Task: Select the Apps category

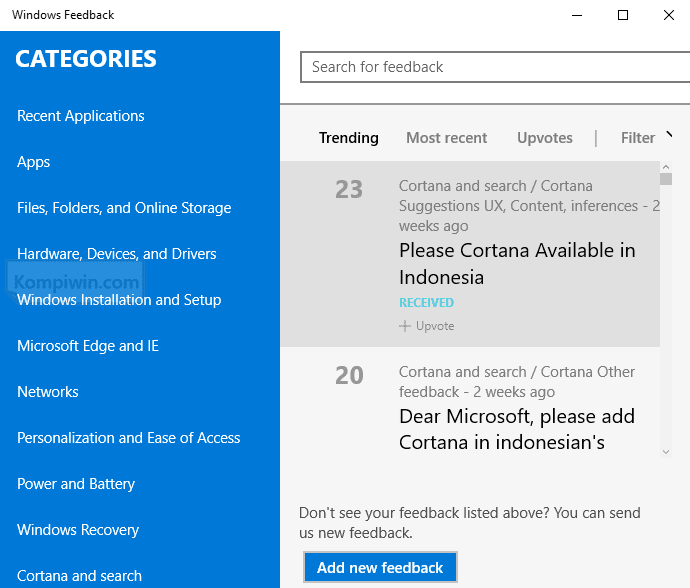Action: click(x=33, y=162)
